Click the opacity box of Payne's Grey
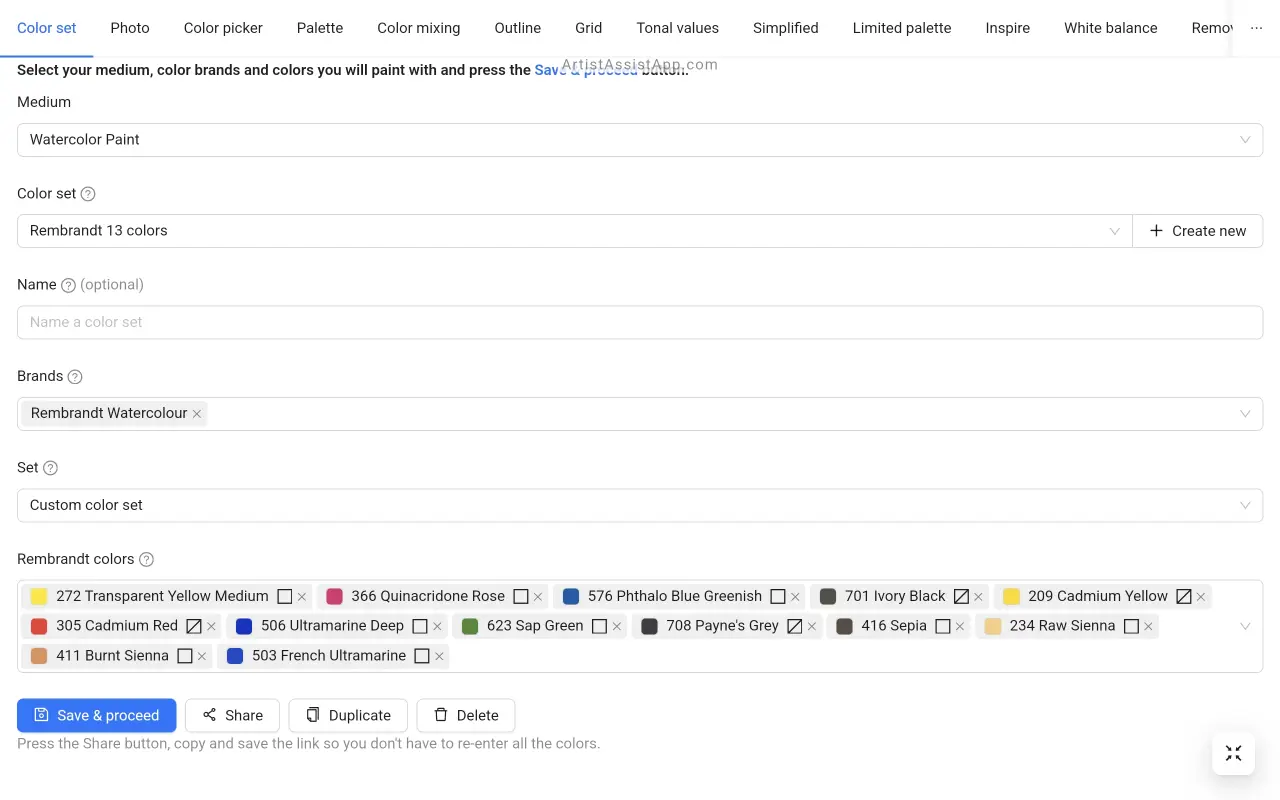Image resolution: width=1280 pixels, height=800 pixels. pos(795,626)
